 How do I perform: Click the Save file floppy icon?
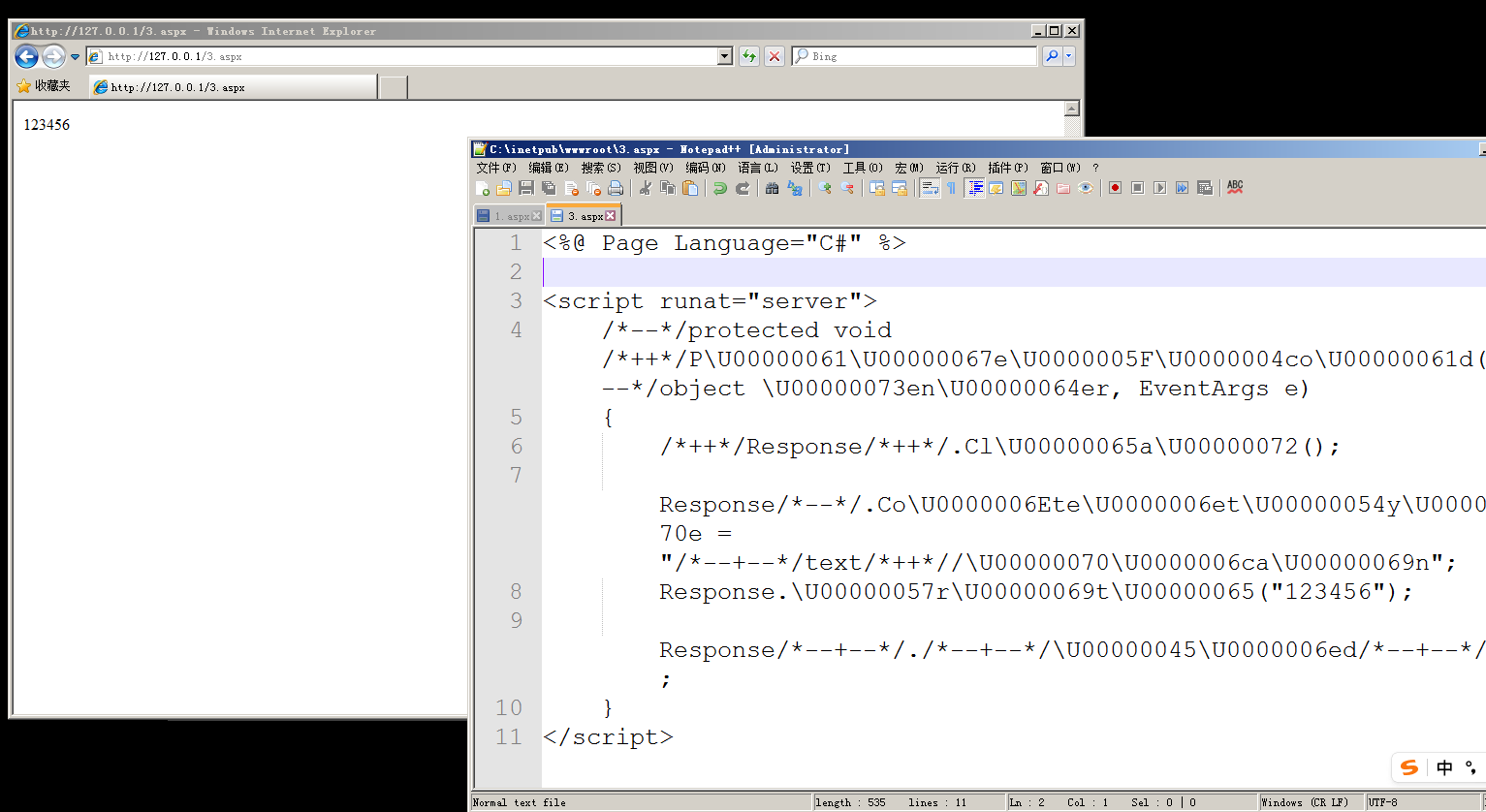click(526, 188)
